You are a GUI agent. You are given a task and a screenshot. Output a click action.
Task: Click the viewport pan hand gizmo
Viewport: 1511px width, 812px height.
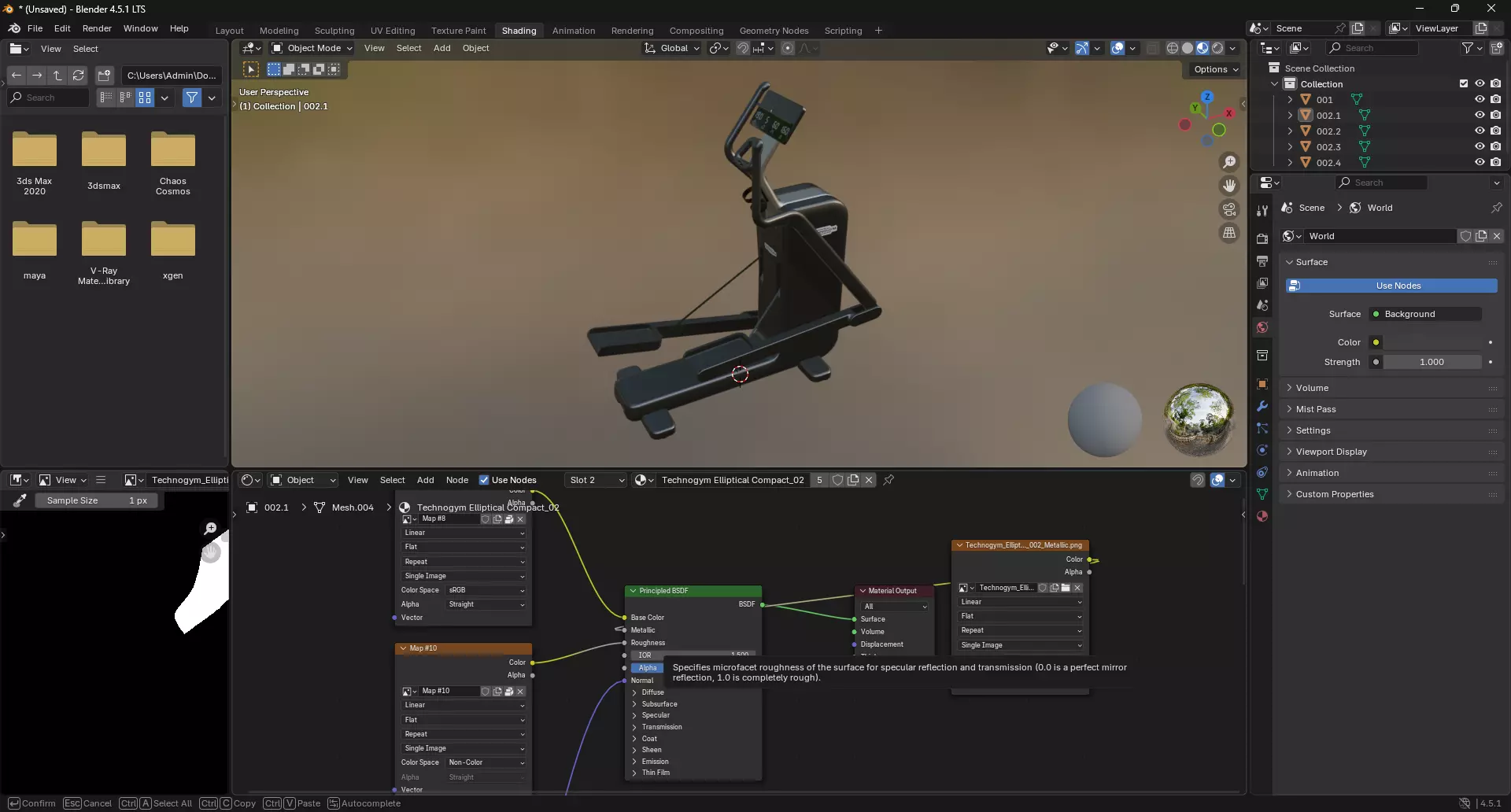click(x=1228, y=186)
